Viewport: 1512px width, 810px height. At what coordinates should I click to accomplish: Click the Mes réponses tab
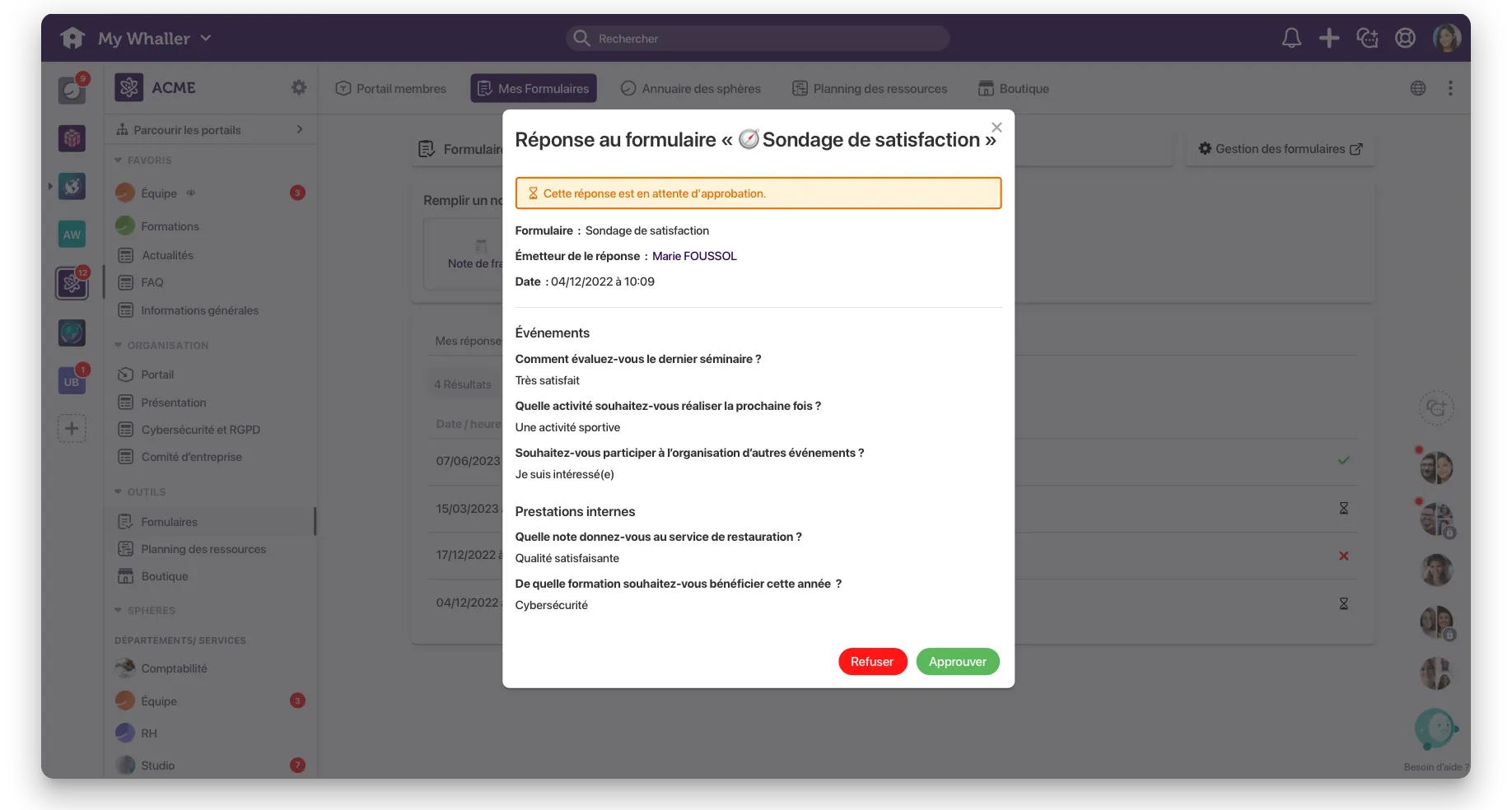pos(468,341)
